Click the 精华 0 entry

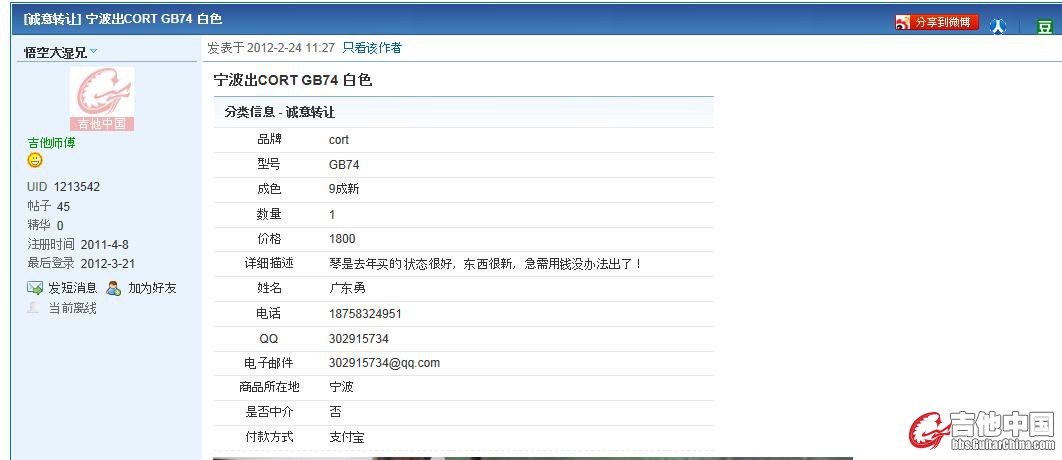pyautogui.click(x=45, y=226)
